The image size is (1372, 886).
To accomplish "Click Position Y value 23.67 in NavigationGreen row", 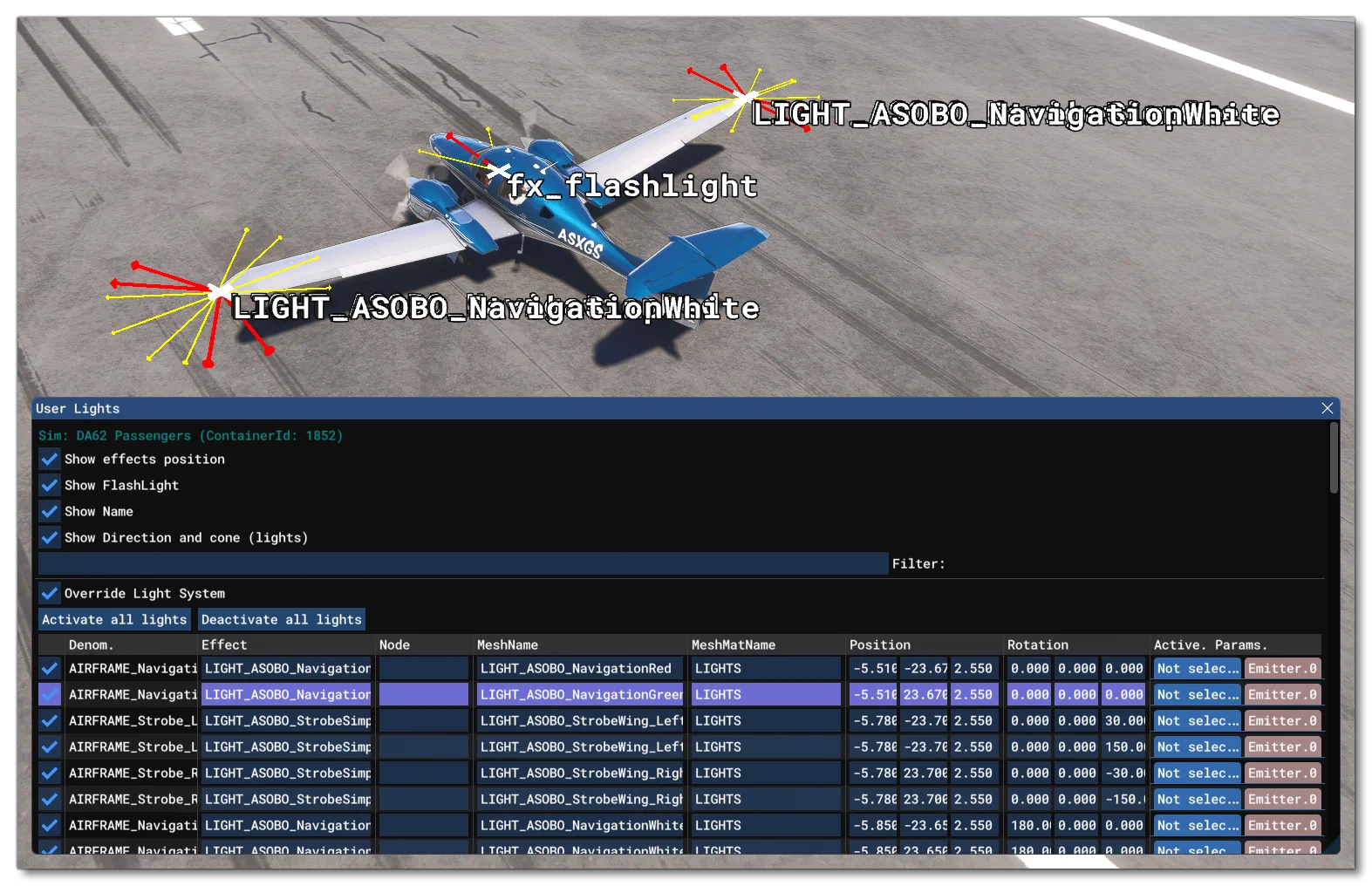I will point(925,694).
